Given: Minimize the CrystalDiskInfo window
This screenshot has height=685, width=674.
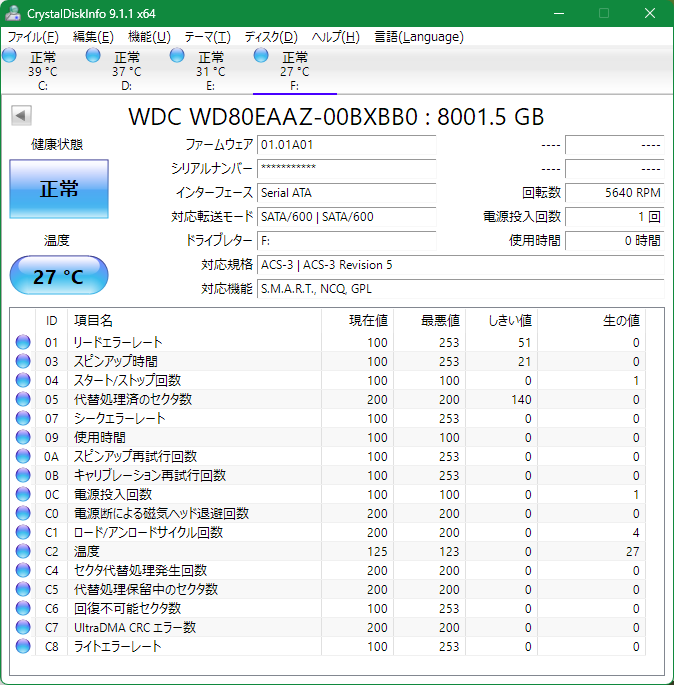Looking at the screenshot, I should 559,14.
